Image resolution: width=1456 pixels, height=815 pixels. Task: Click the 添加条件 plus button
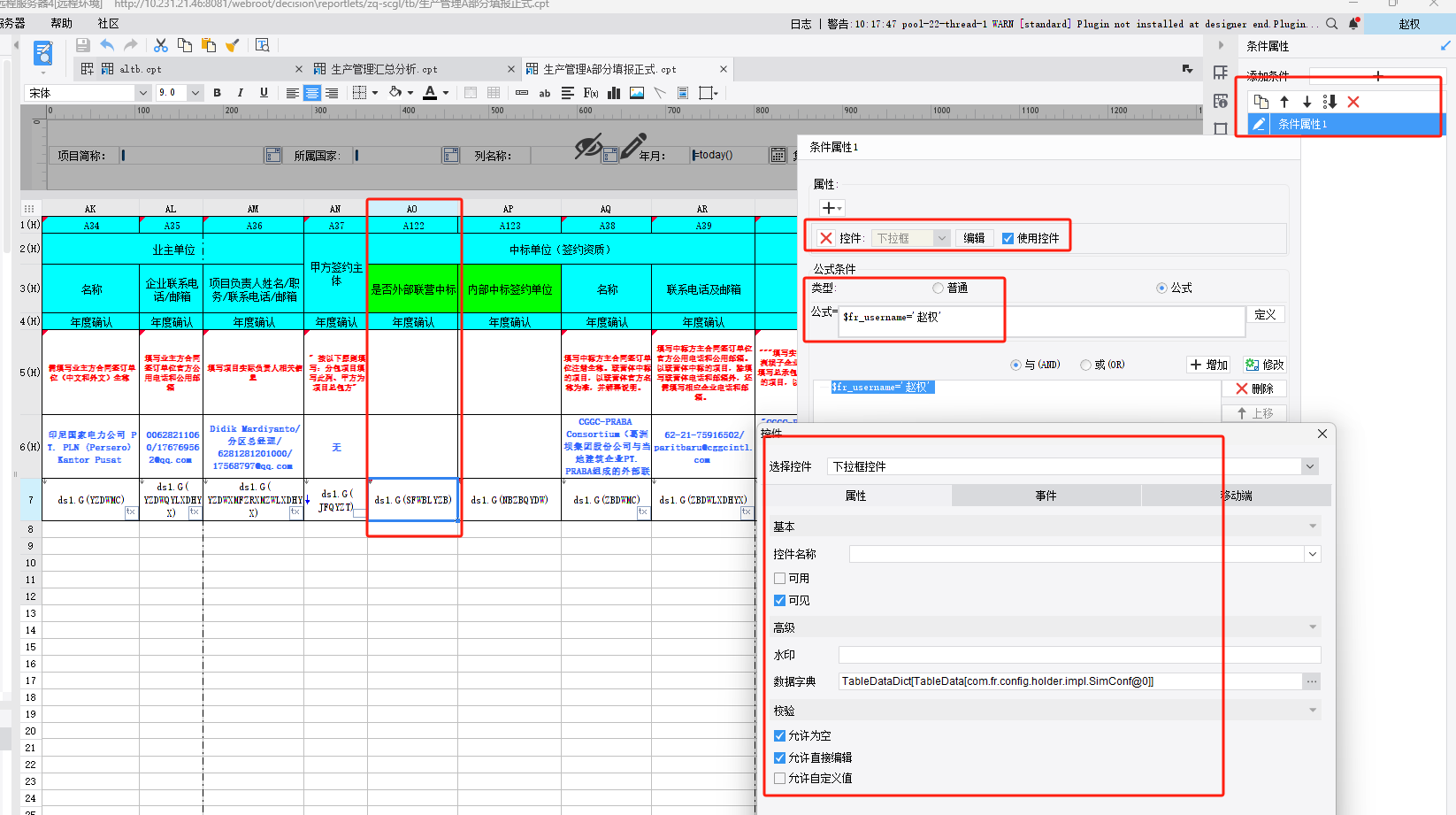1377,76
